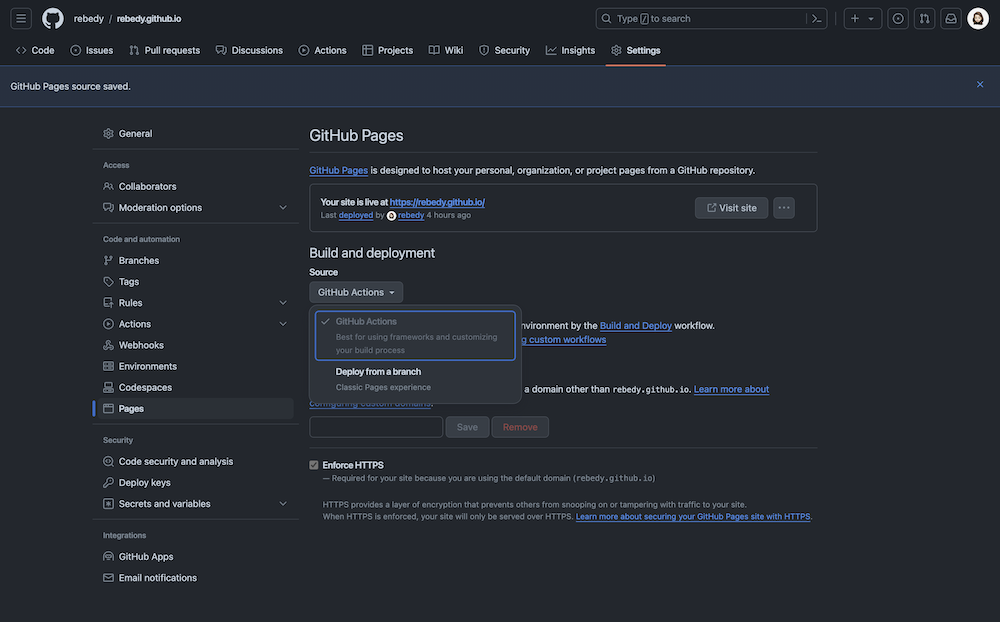The height and width of the screenshot is (622, 1000).
Task: Expand Secrets and variables chevron
Action: 283,503
